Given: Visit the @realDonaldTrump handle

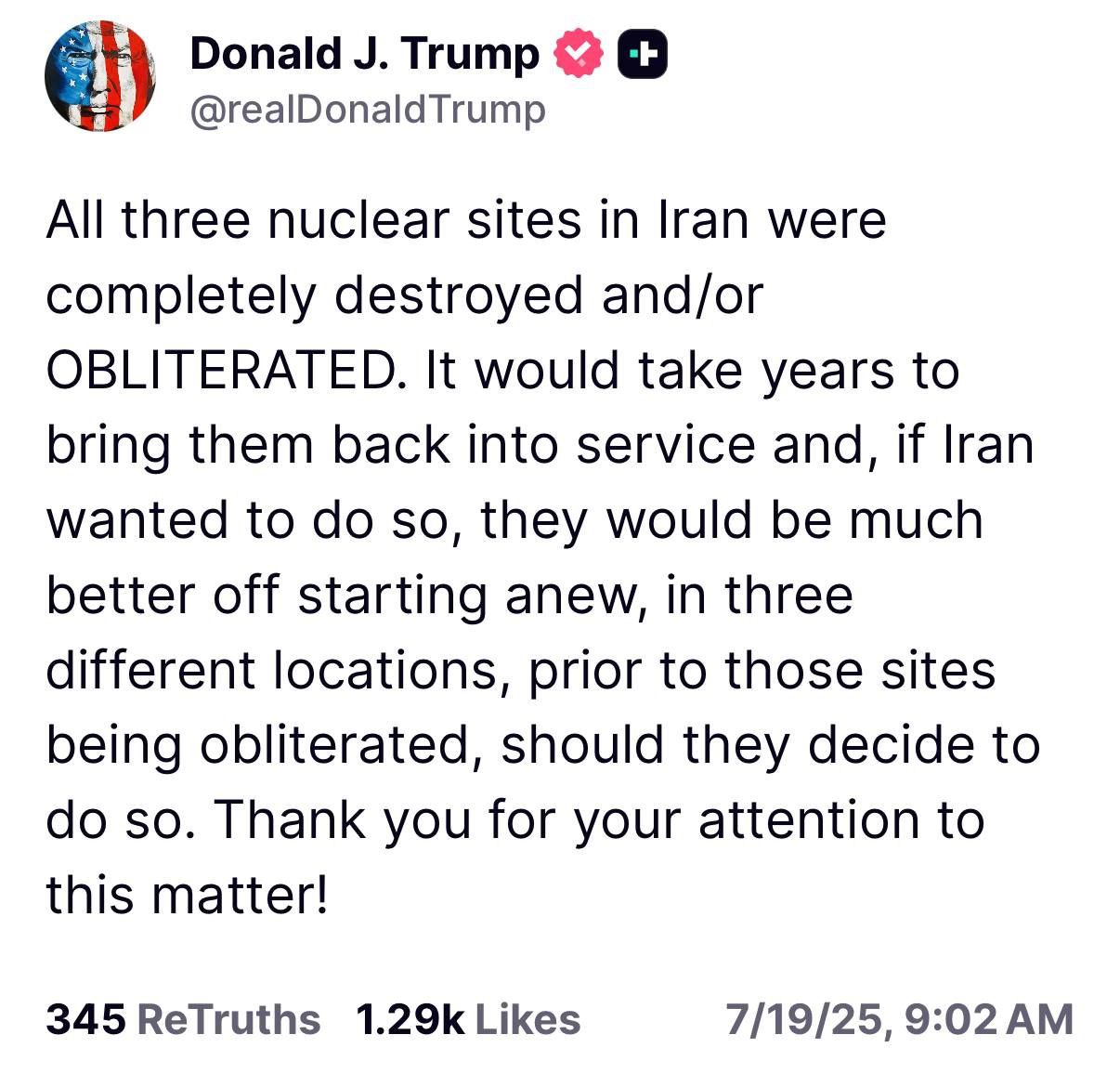Looking at the screenshot, I should click(368, 110).
